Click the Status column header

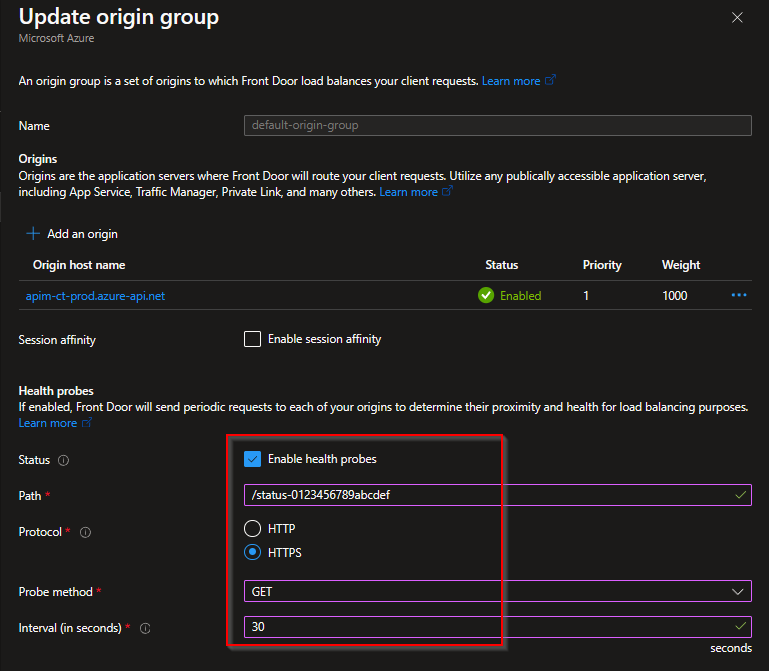pos(501,265)
